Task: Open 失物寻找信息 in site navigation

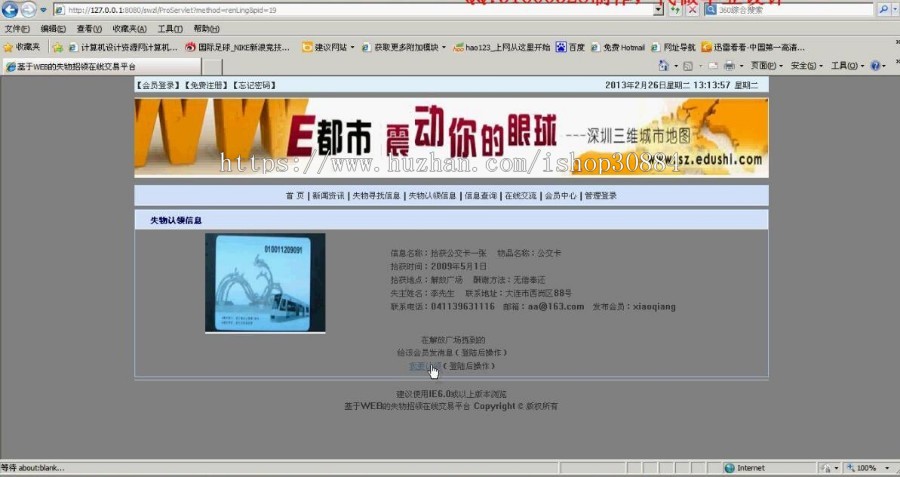Action: (x=377, y=196)
